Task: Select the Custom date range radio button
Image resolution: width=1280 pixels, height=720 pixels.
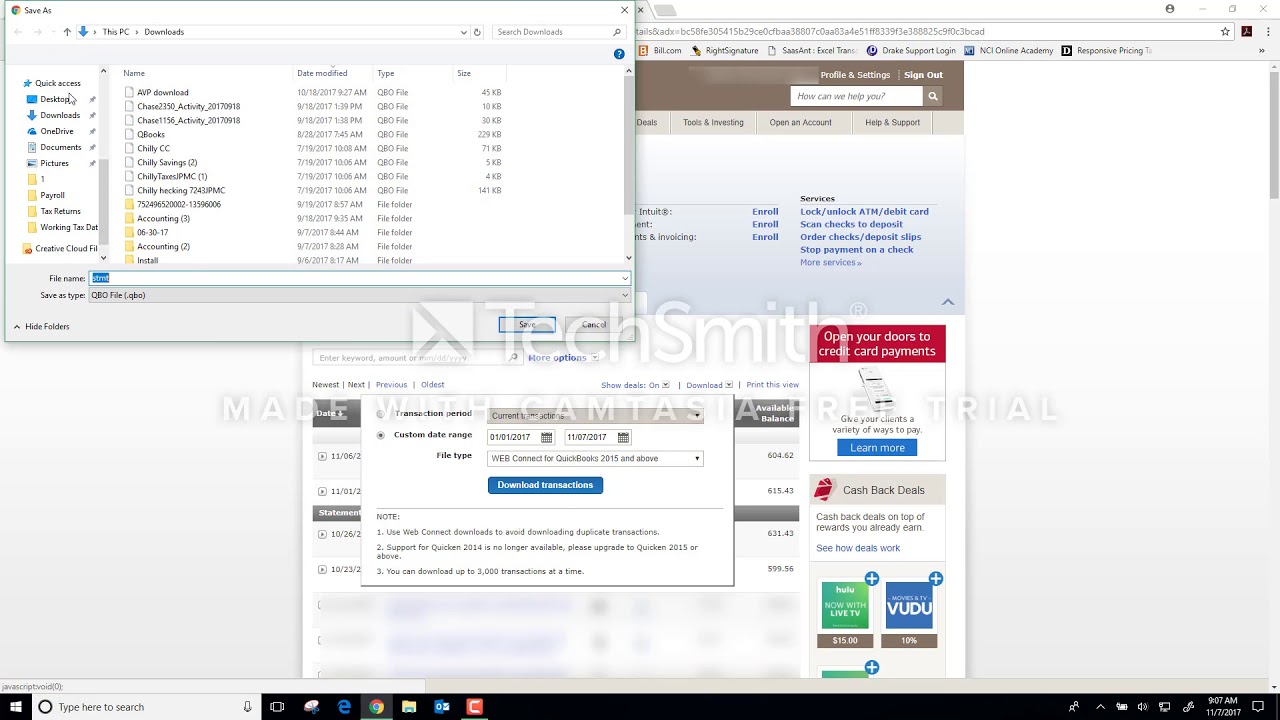Action: (x=380, y=435)
